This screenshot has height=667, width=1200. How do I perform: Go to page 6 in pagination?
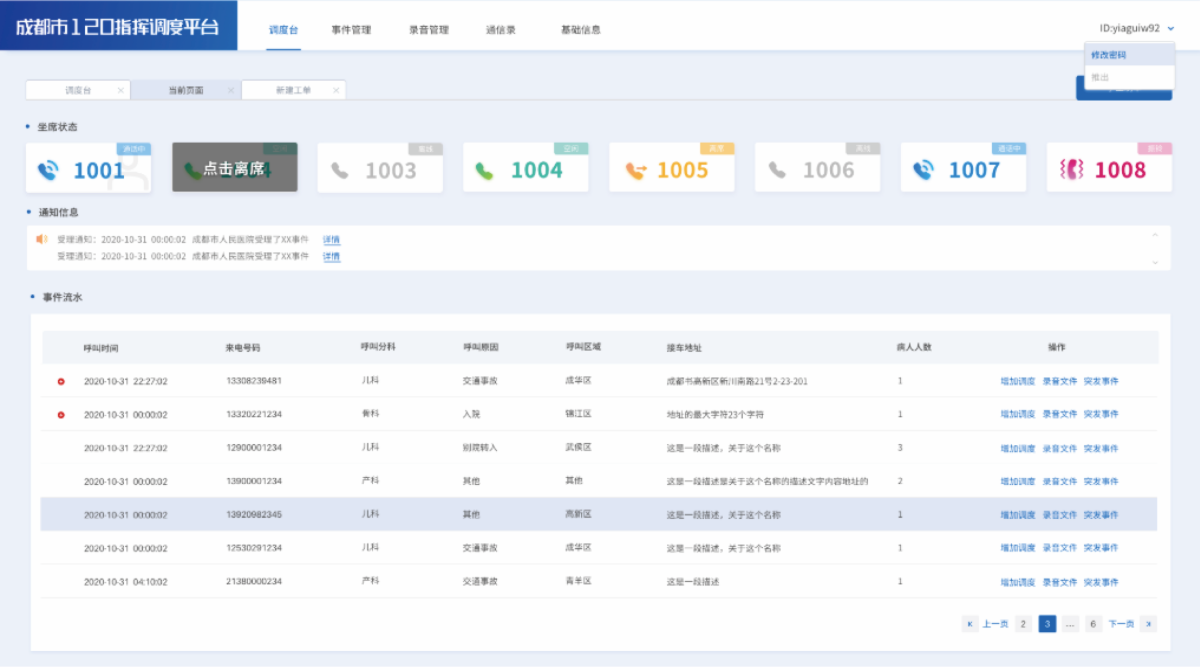point(1093,624)
